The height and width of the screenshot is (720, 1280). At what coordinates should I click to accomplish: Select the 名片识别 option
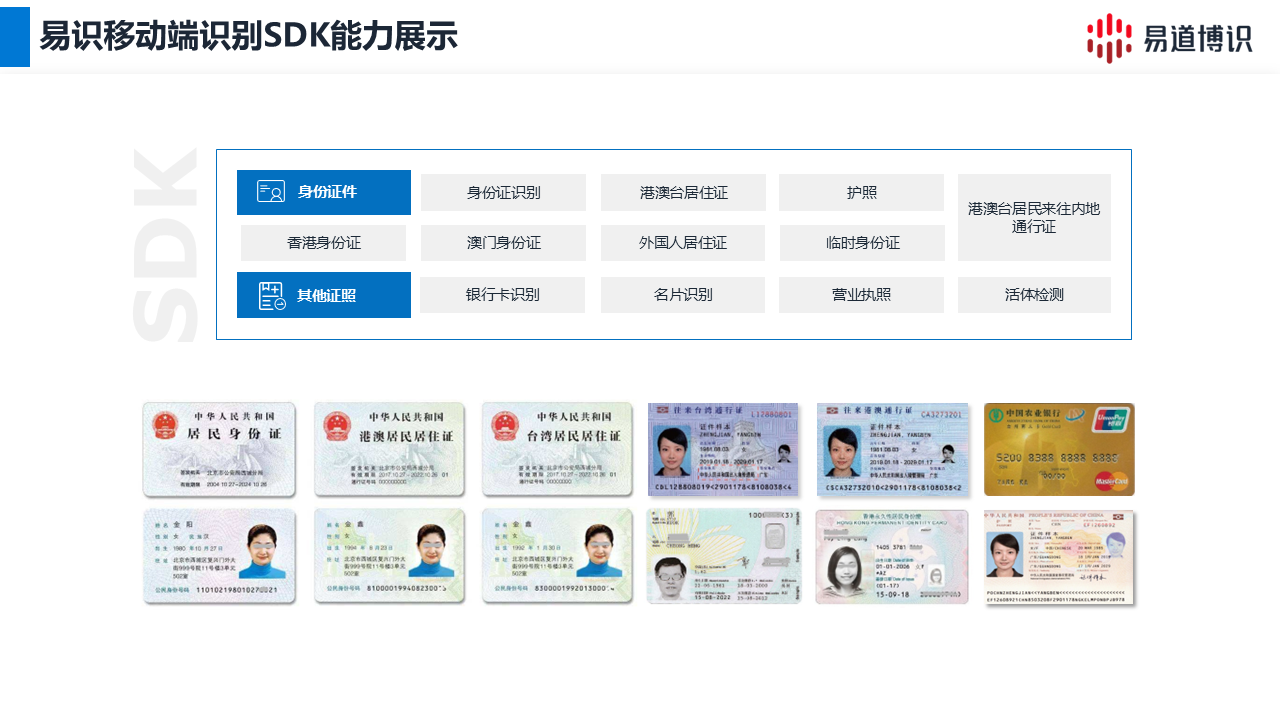tap(682, 295)
